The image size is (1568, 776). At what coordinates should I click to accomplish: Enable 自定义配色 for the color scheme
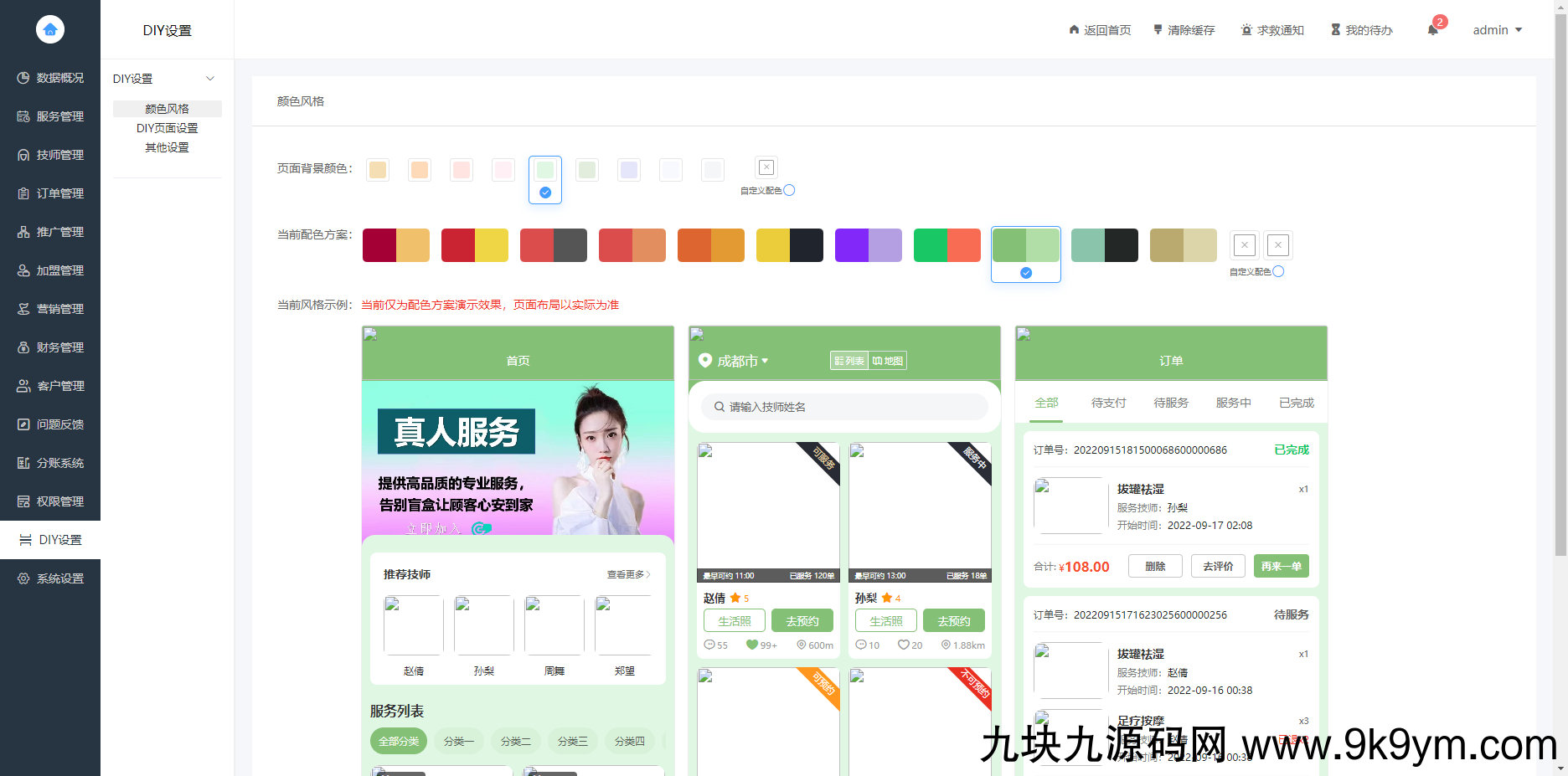1277,270
